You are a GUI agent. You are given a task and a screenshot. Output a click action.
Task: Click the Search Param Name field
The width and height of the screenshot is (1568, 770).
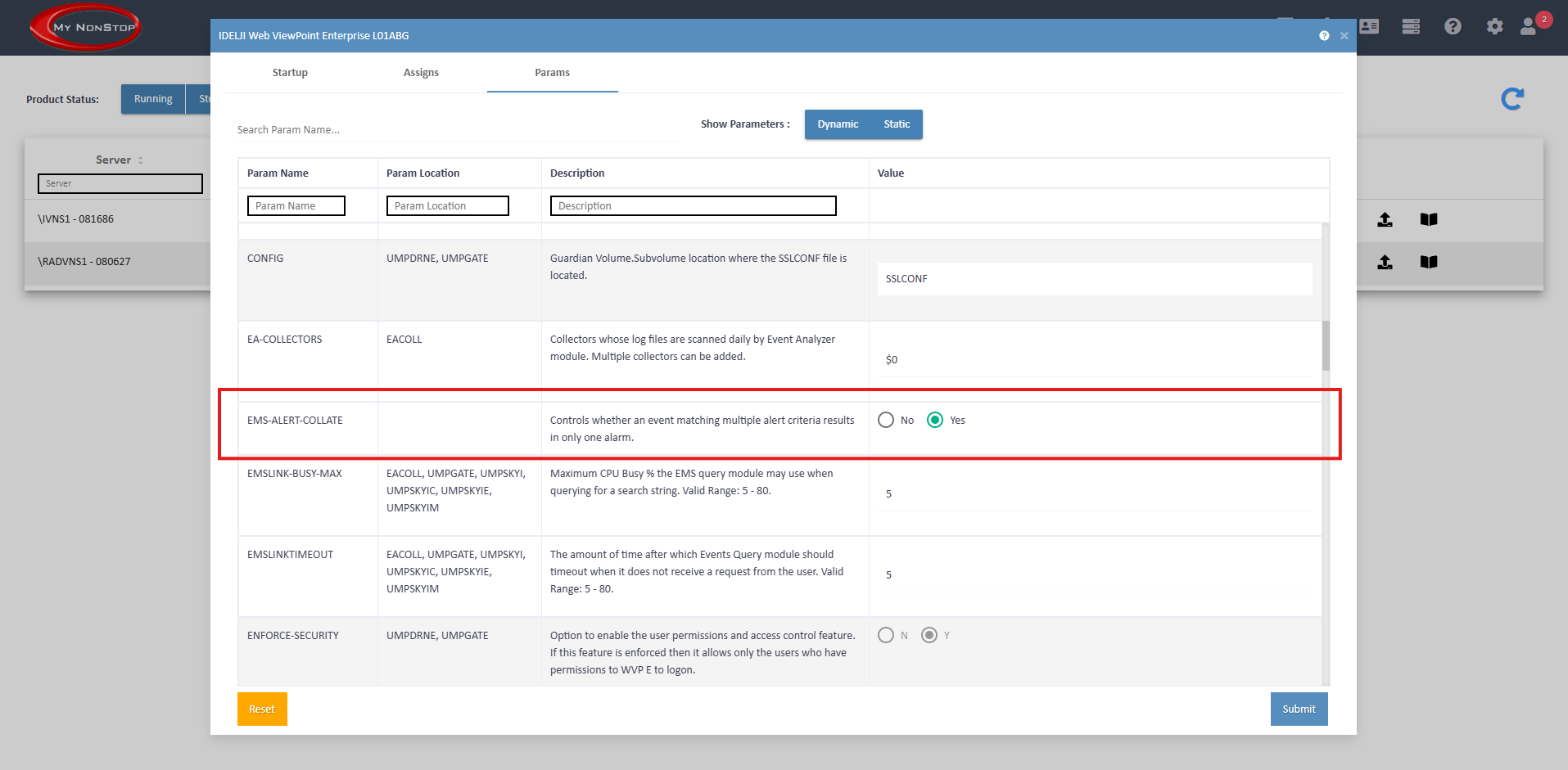click(459, 129)
